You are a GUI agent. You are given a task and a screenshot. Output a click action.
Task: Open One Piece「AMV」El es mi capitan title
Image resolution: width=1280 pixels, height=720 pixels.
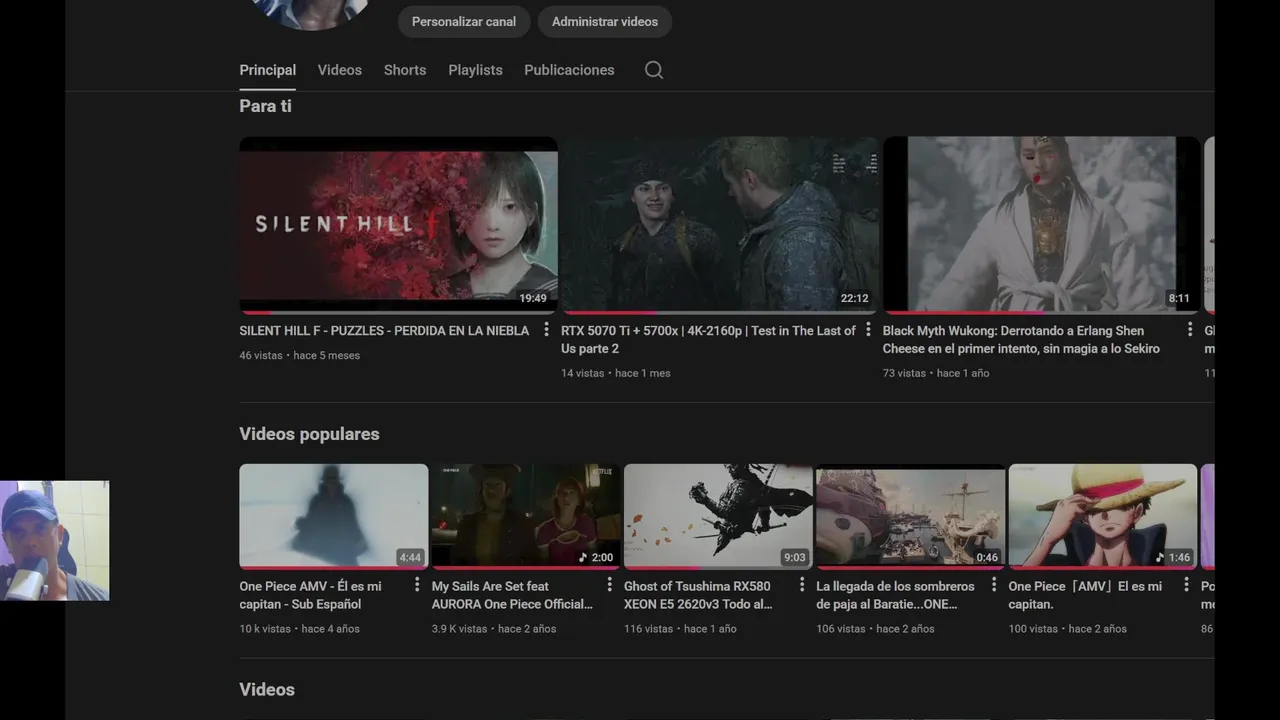1085,595
